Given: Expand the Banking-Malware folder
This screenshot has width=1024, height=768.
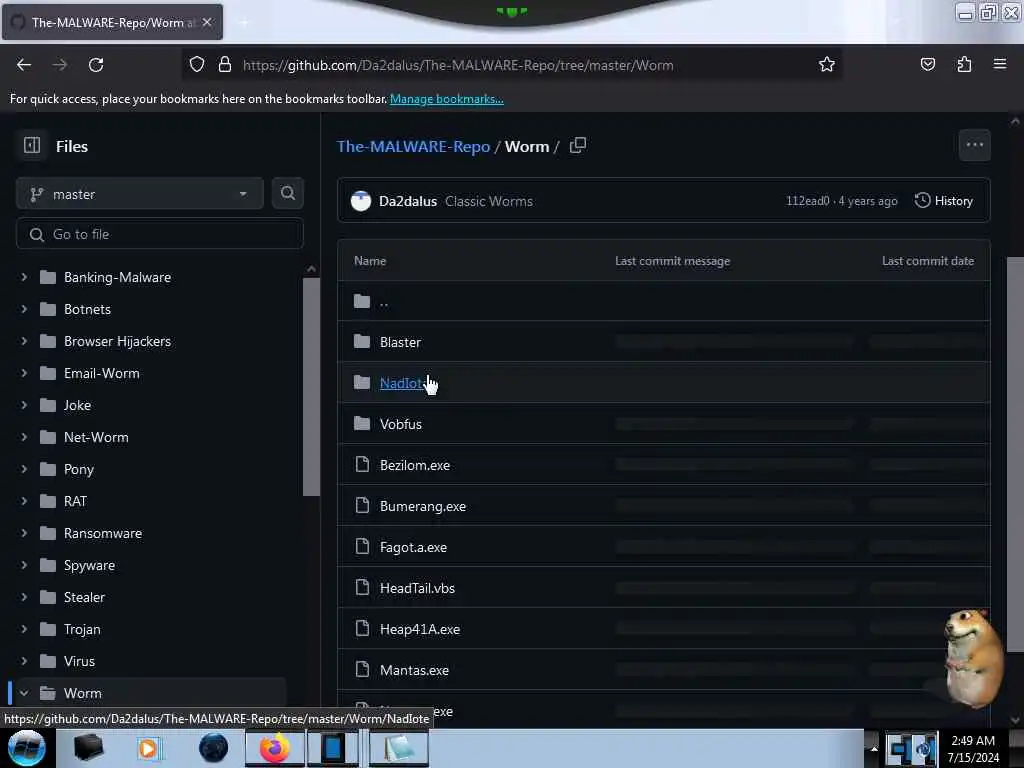Looking at the screenshot, I should point(24,277).
